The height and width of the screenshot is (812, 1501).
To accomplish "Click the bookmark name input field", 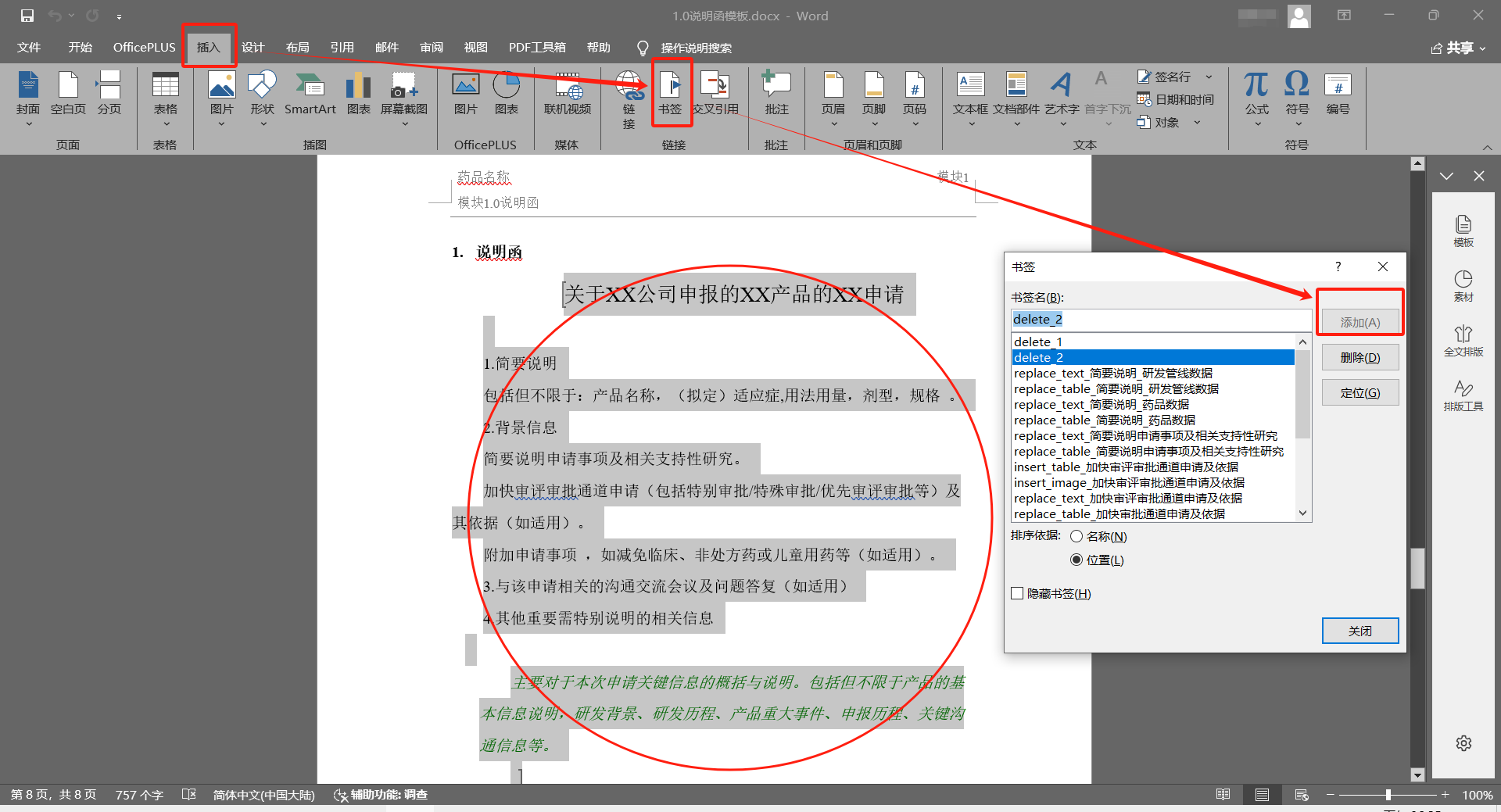I will (1161, 319).
